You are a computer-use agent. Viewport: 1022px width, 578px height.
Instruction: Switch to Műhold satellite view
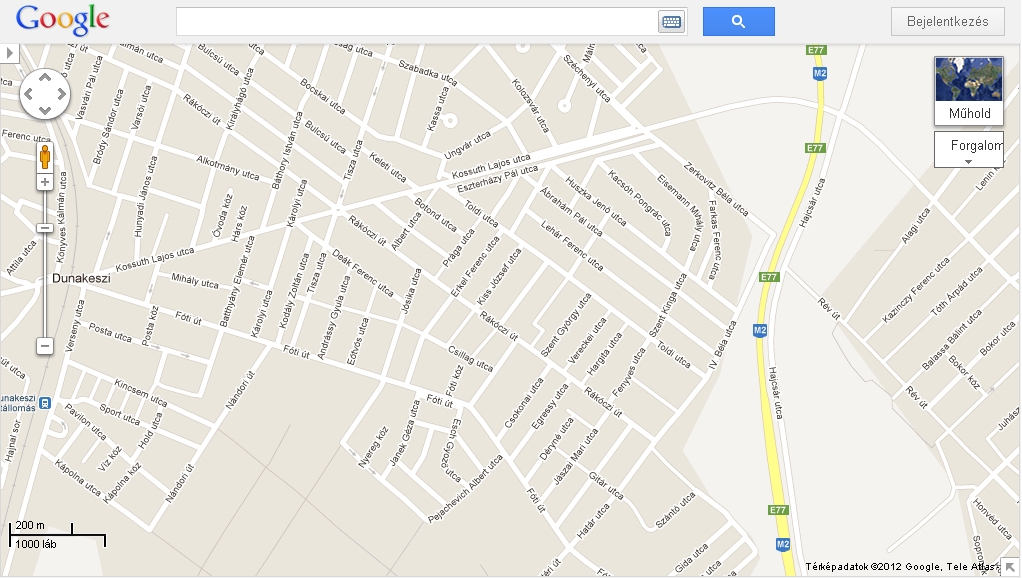tap(969, 91)
